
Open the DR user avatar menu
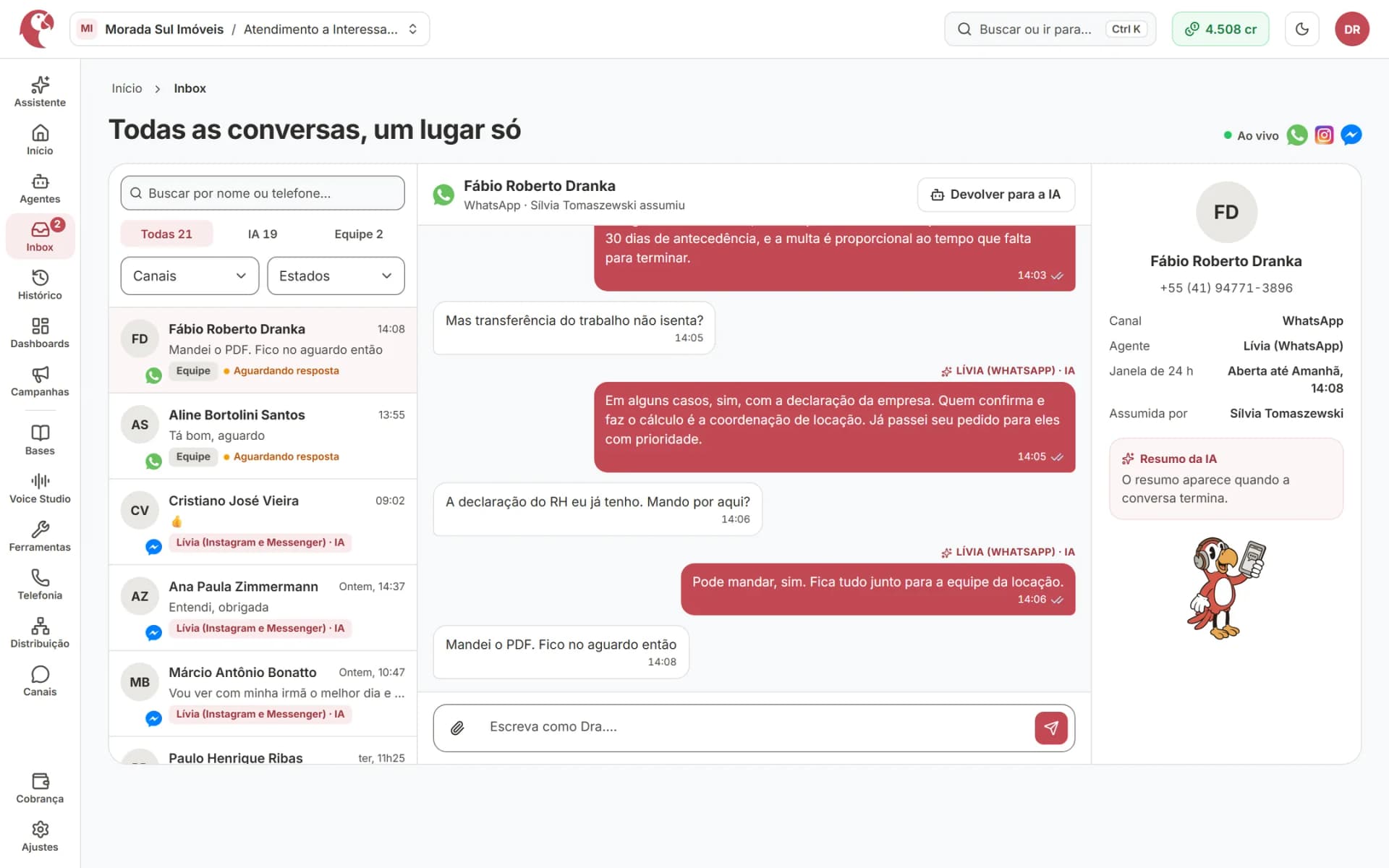coord(1352,29)
